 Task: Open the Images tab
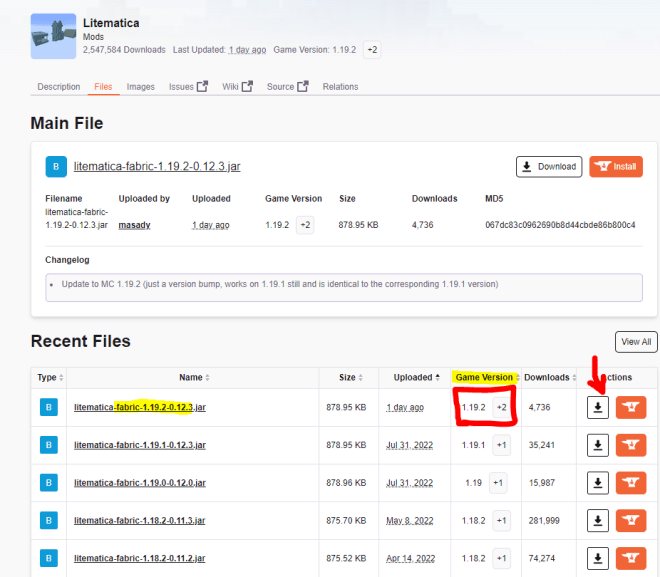tap(141, 87)
